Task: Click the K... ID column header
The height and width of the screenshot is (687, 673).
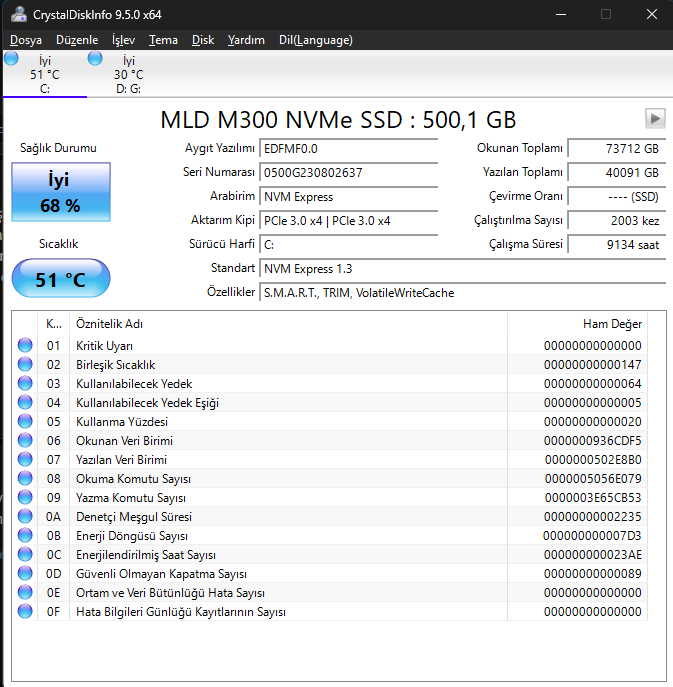Action: pos(53,324)
